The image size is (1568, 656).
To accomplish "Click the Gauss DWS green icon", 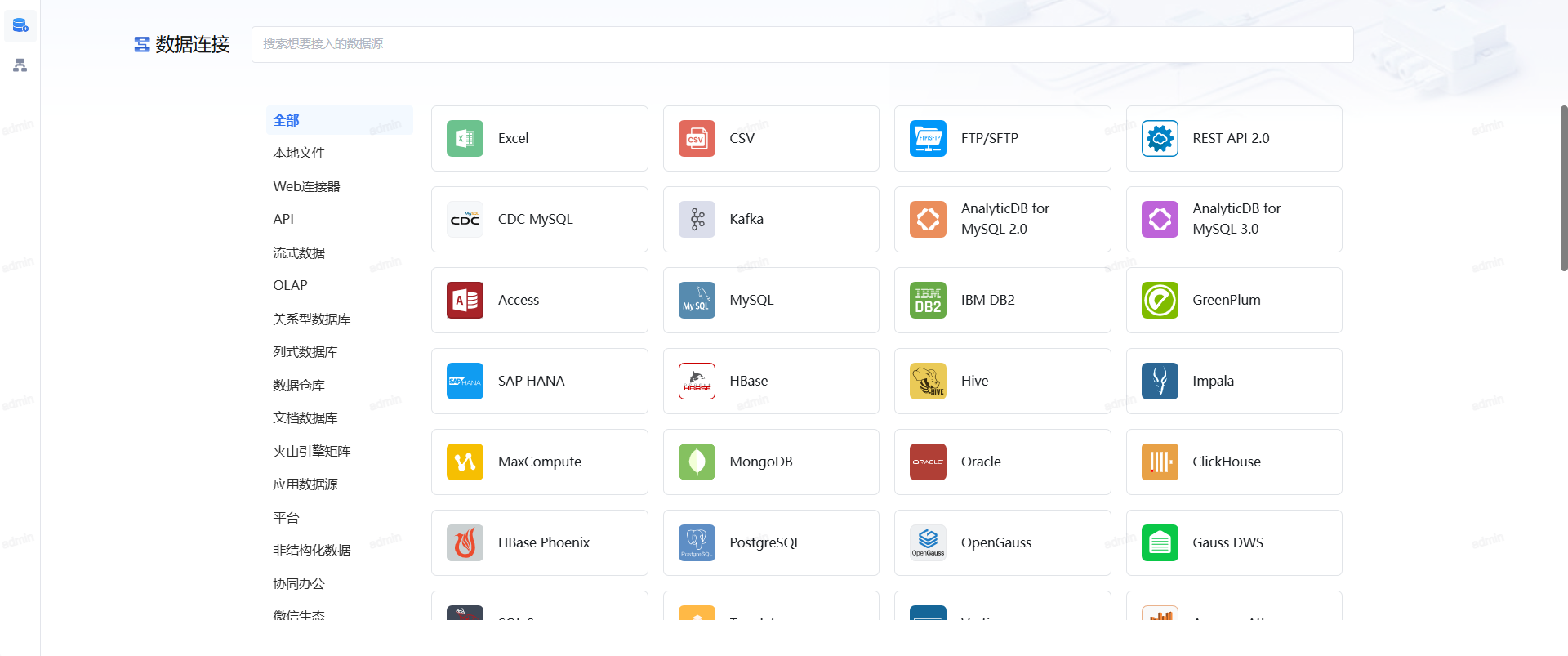I will coord(1160,542).
